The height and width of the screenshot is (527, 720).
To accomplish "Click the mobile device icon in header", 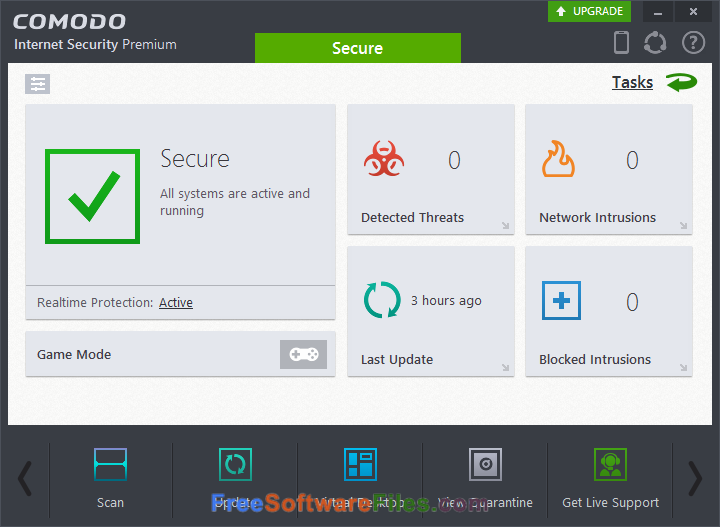I will pyautogui.click(x=621, y=43).
